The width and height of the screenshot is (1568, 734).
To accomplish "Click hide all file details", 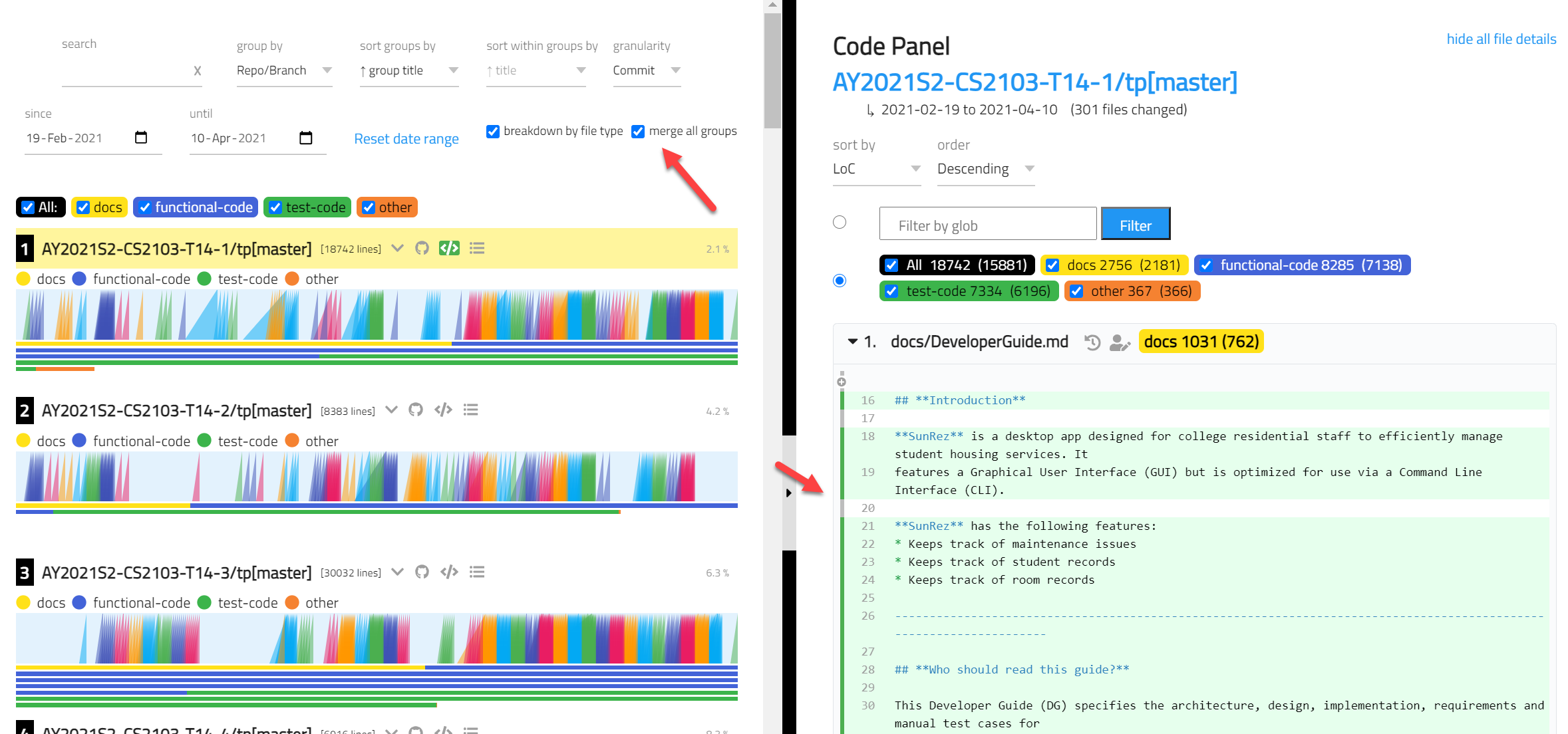I will click(1501, 39).
